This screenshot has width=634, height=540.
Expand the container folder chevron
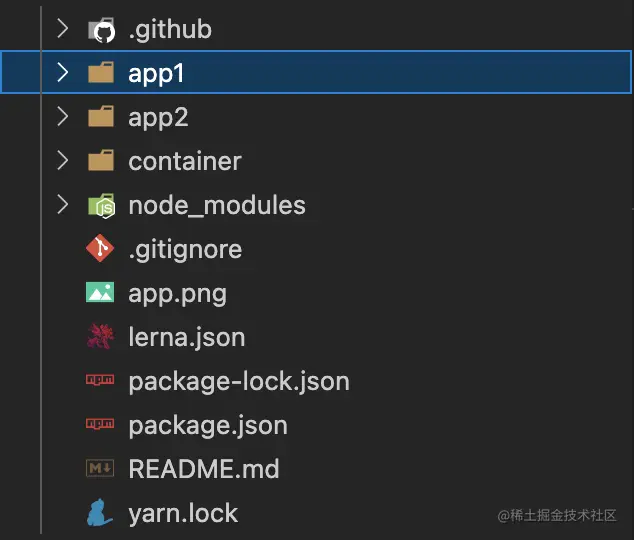click(63, 161)
